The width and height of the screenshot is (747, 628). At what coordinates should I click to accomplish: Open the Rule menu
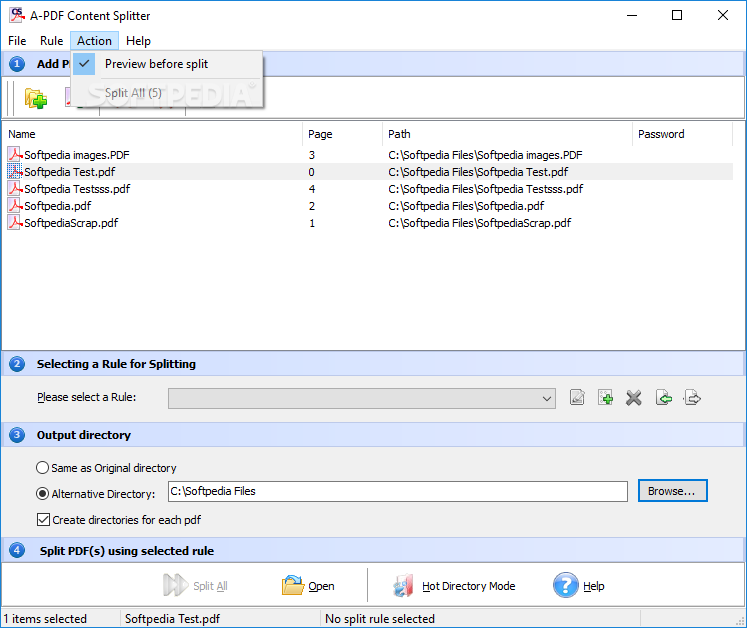[51, 41]
